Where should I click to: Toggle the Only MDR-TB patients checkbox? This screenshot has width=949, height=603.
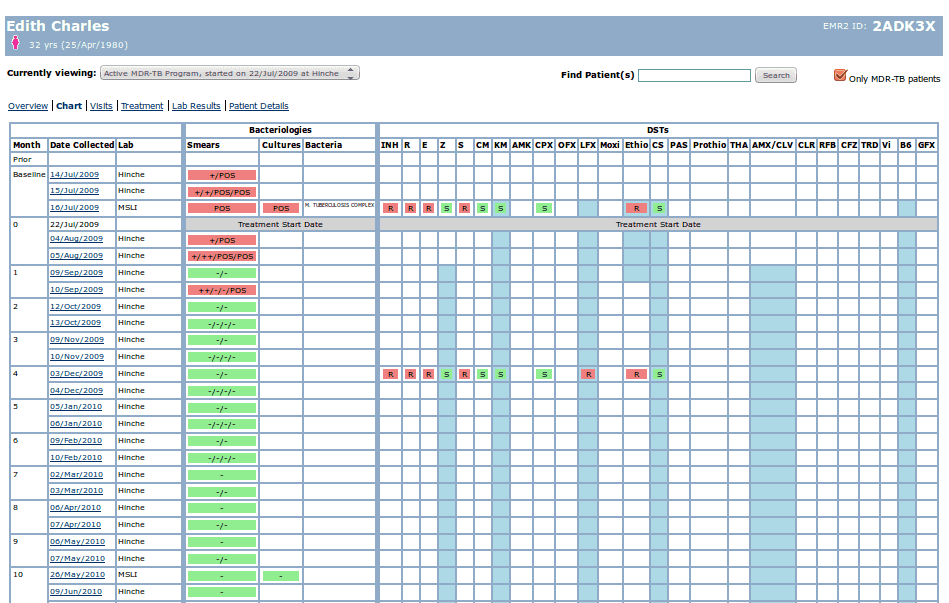point(840,76)
